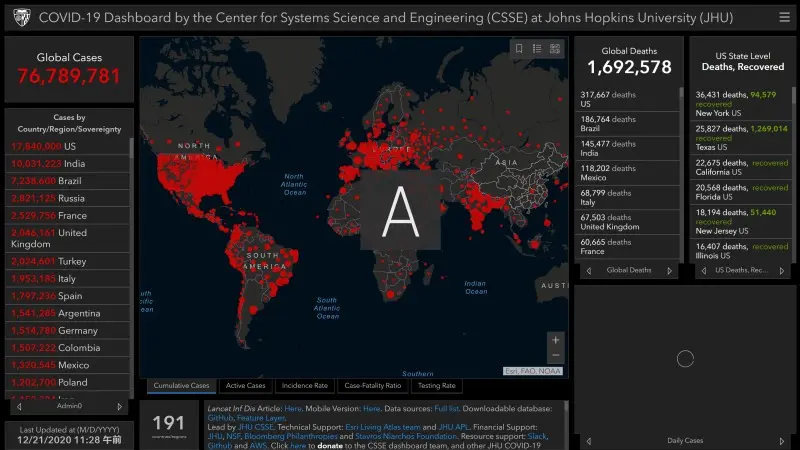Screen dimensions: 800x450
Task: Open the Bloomberg Philanthropies link
Action: tap(291, 436)
